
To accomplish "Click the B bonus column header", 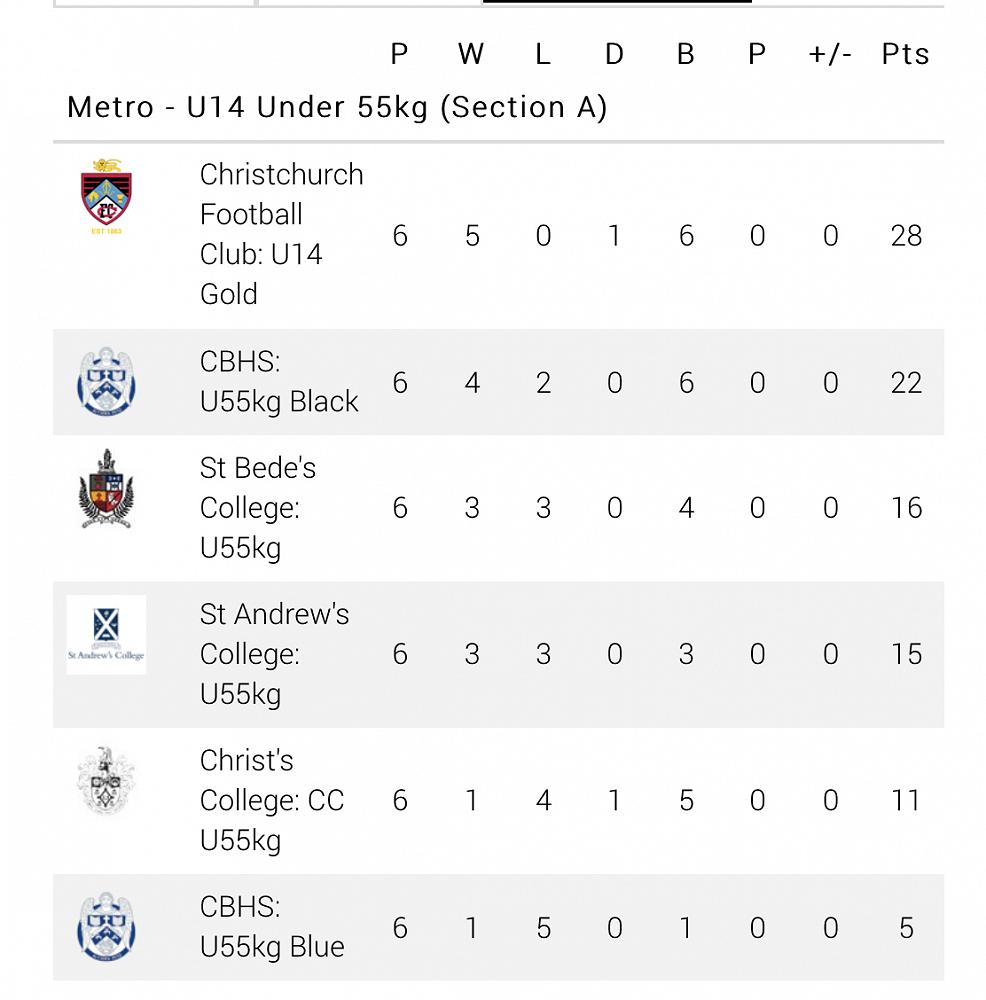I will click(685, 55).
